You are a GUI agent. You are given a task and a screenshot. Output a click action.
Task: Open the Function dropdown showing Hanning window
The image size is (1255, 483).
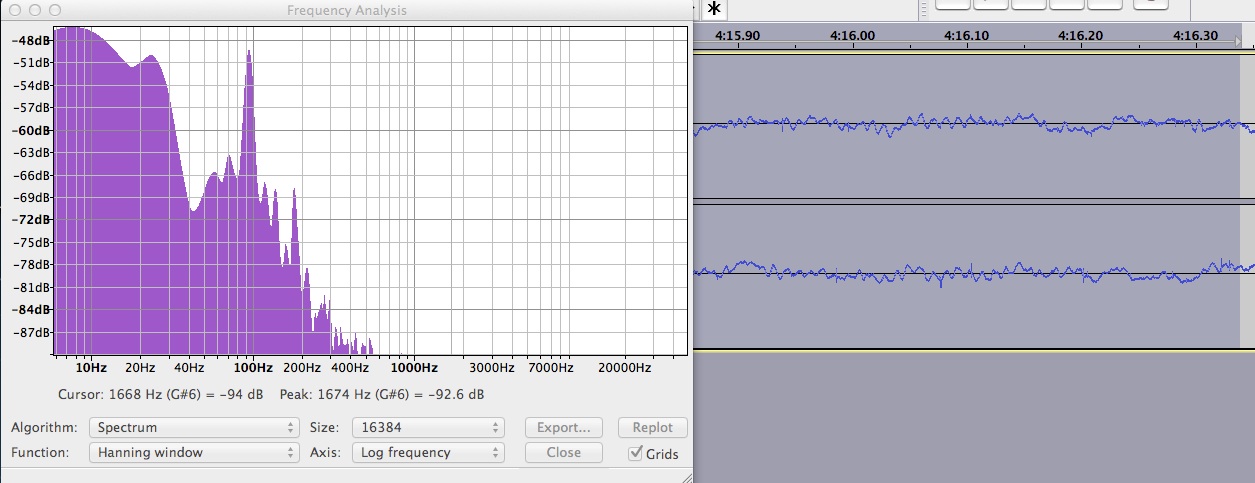(x=194, y=452)
